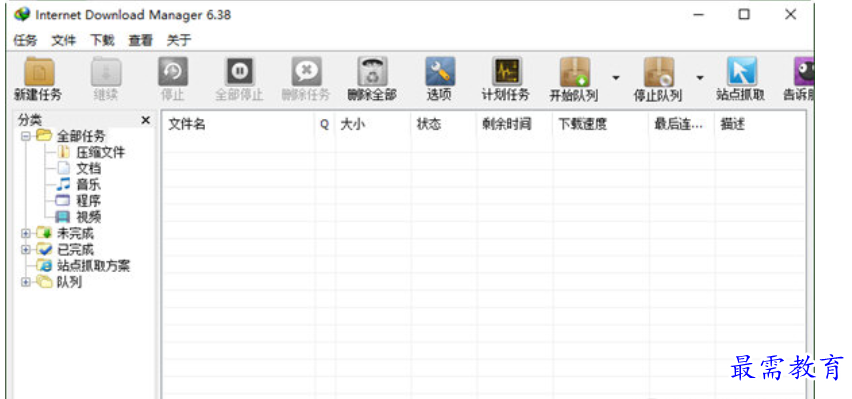This screenshot has height=399, width=852.
Task: Click the IDM title bar logo
Action: (22, 15)
